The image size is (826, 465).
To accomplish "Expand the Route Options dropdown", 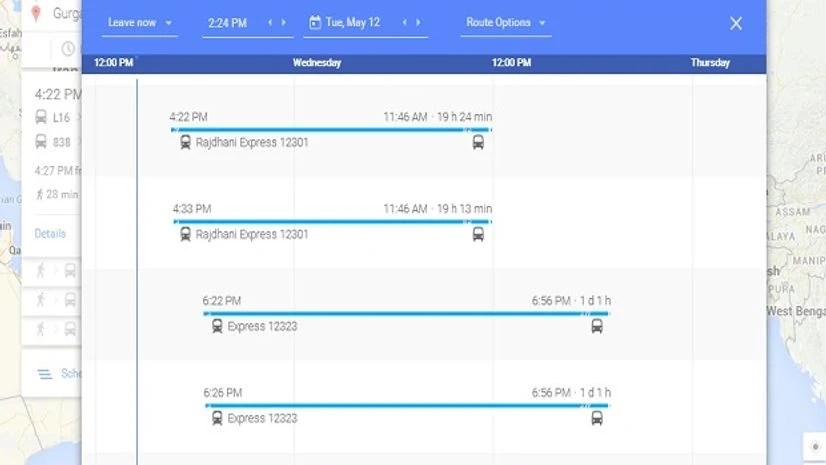I will coord(506,23).
